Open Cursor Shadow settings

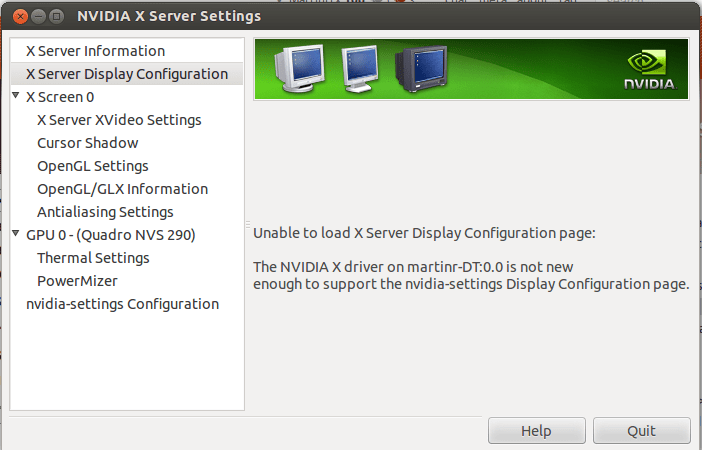point(87,143)
